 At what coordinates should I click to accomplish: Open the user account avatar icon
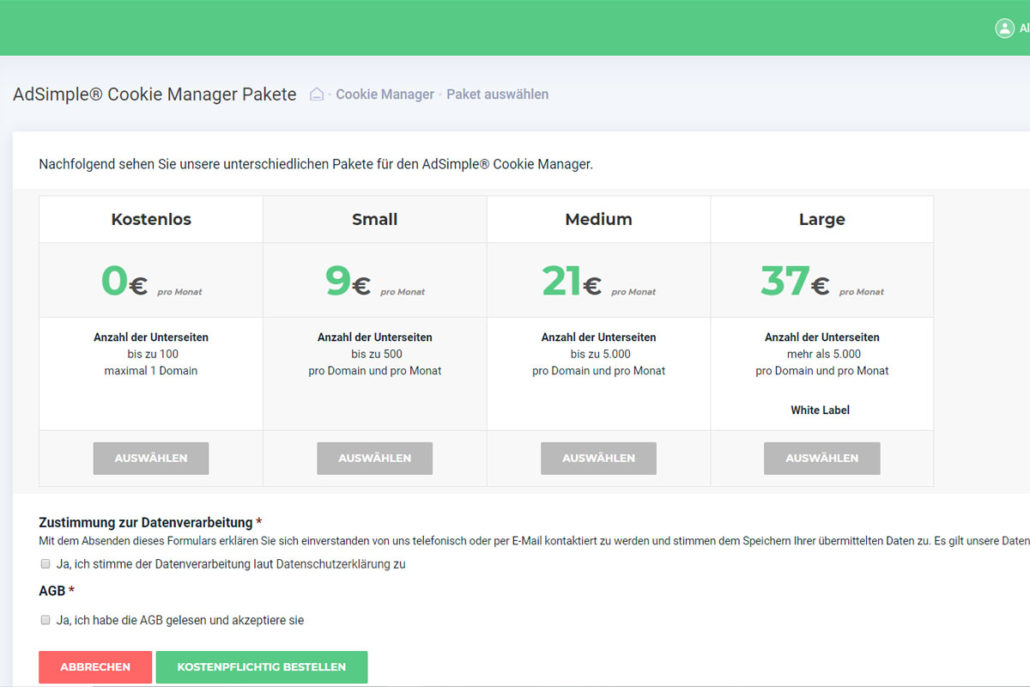tap(1004, 28)
